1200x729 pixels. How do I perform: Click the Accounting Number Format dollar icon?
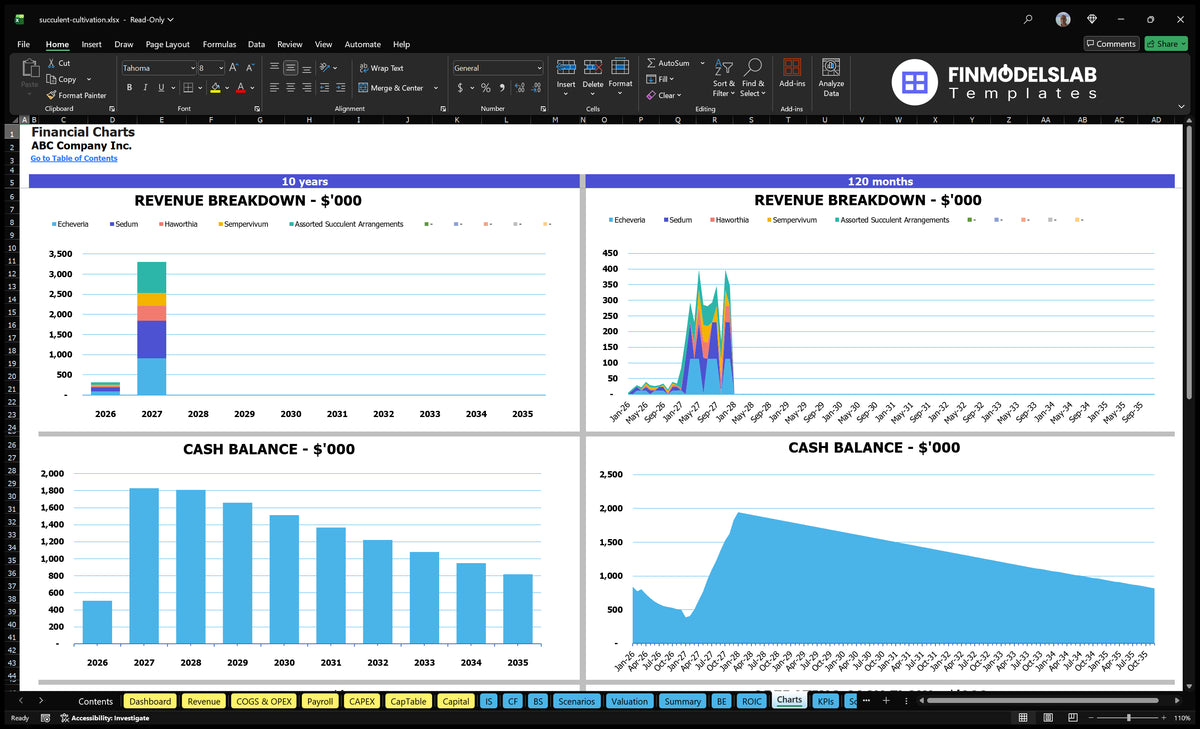pos(460,88)
